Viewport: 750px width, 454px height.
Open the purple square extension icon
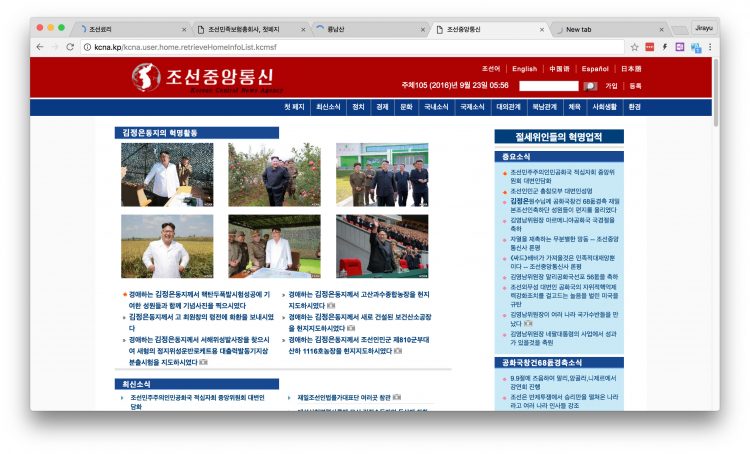point(680,47)
